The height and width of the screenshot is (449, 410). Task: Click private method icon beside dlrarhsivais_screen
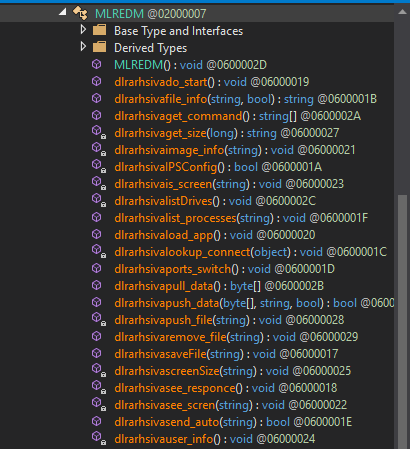coord(99,184)
